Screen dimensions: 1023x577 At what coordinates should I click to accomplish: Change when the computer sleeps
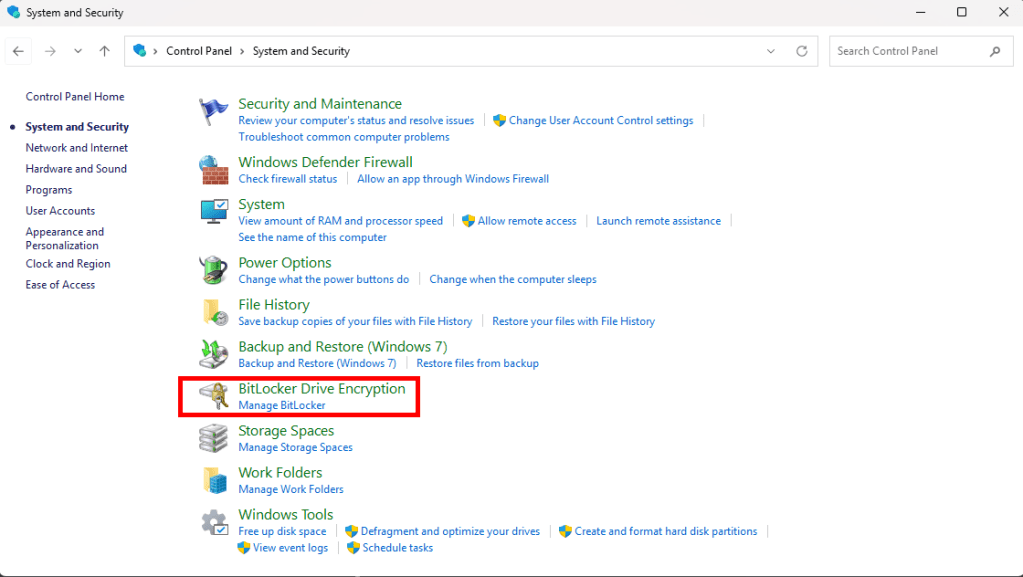(x=513, y=279)
